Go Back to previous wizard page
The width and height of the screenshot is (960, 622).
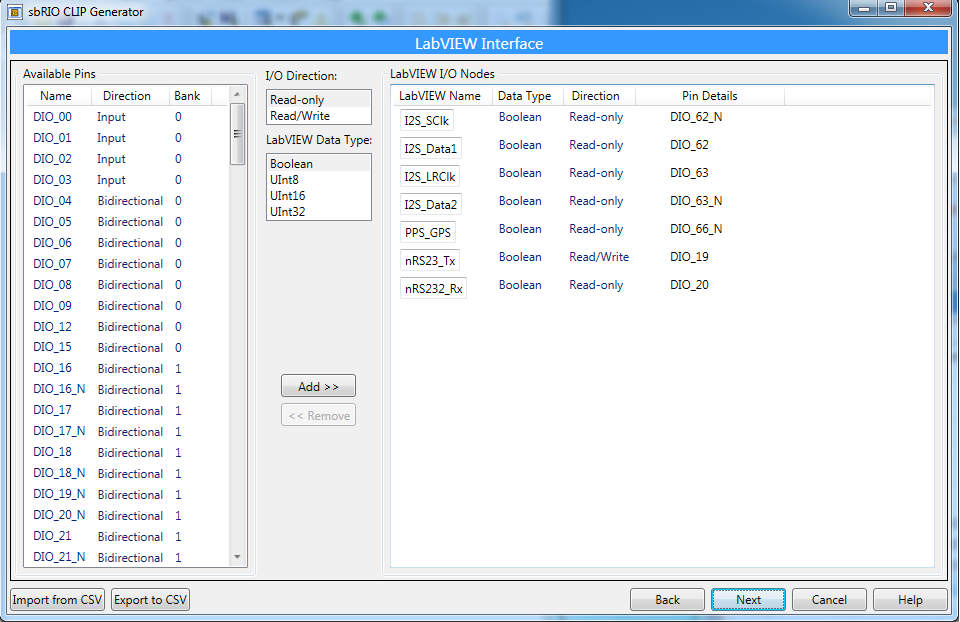click(667, 600)
